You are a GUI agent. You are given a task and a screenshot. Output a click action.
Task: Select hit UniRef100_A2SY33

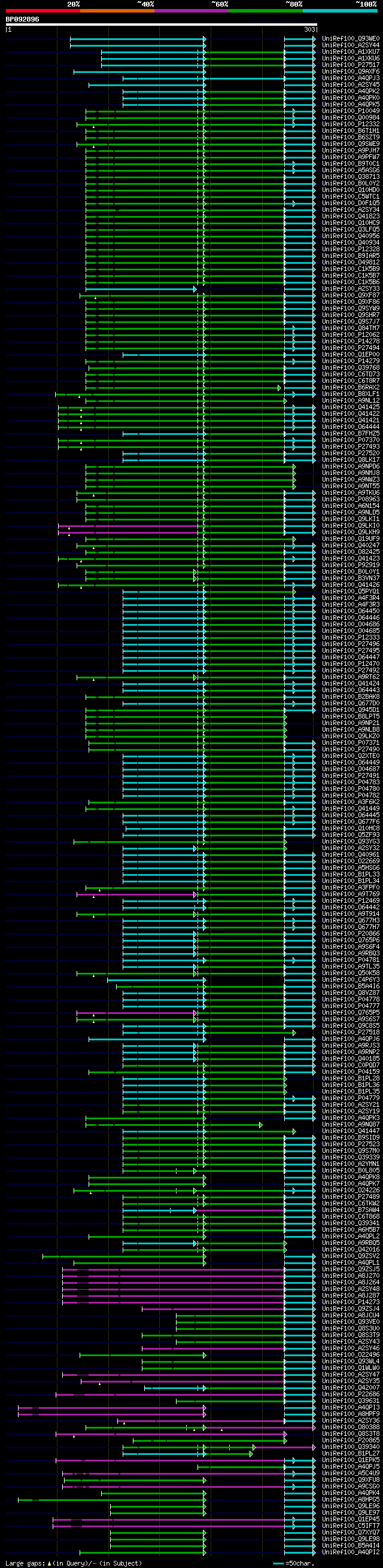click(351, 288)
